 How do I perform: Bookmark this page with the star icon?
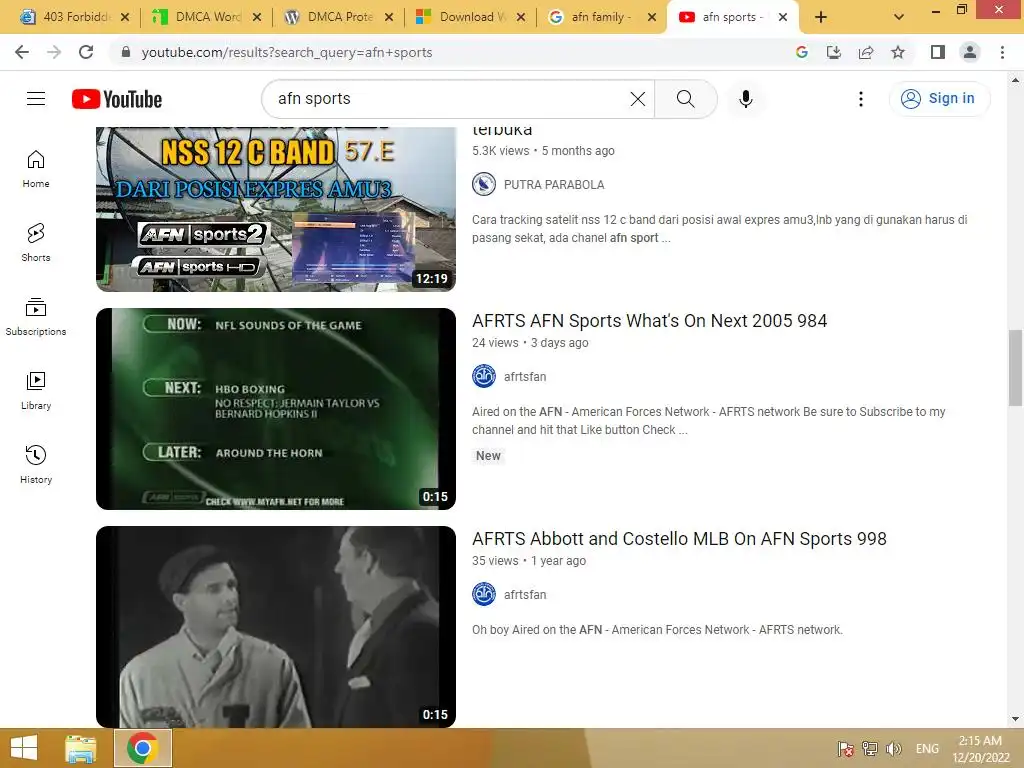point(898,52)
